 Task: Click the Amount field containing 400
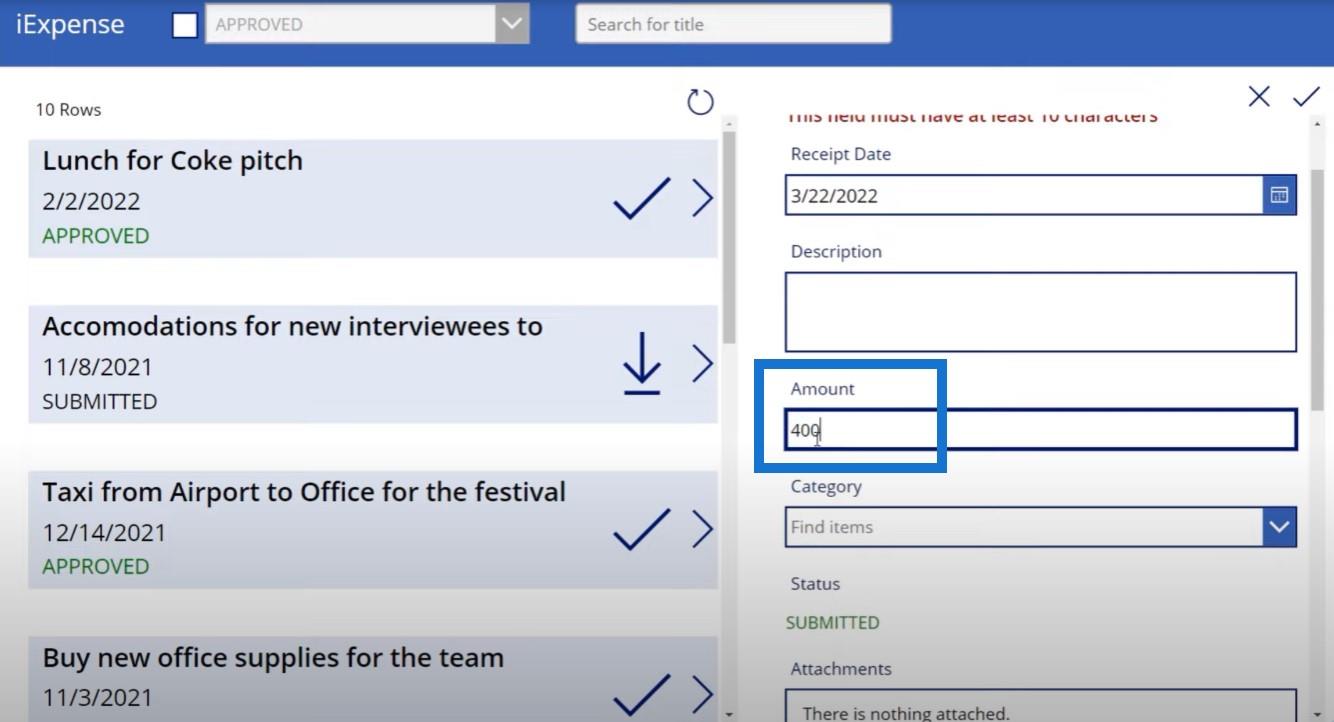[1041, 430]
